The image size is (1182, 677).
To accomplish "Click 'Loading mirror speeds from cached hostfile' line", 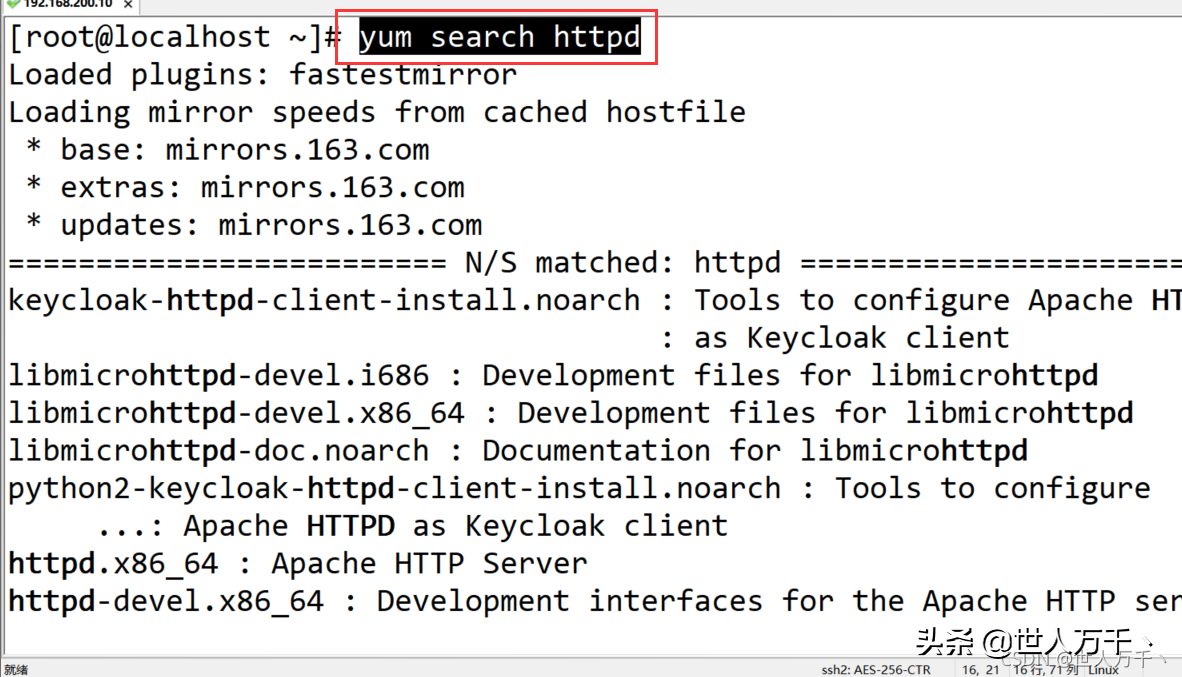I will click(377, 112).
